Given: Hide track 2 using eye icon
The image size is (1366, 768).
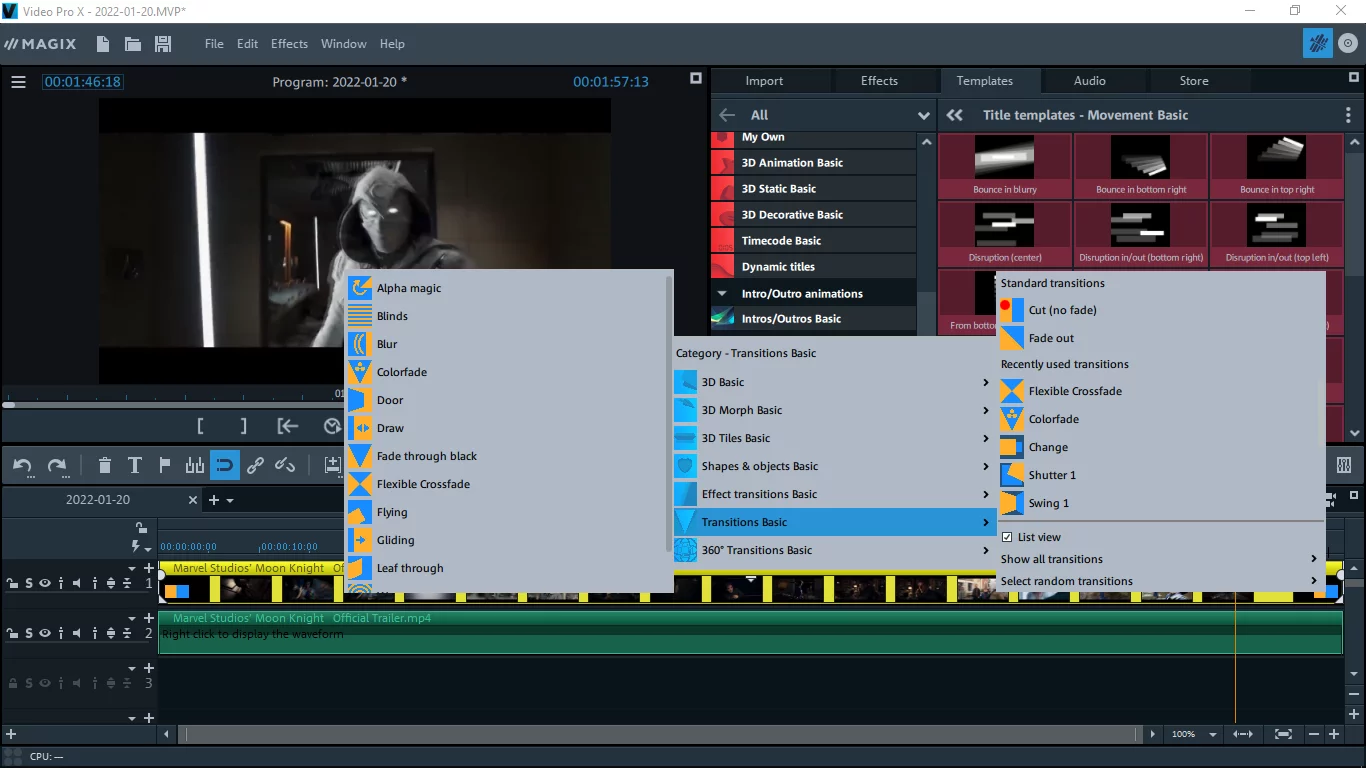Looking at the screenshot, I should tap(45, 633).
